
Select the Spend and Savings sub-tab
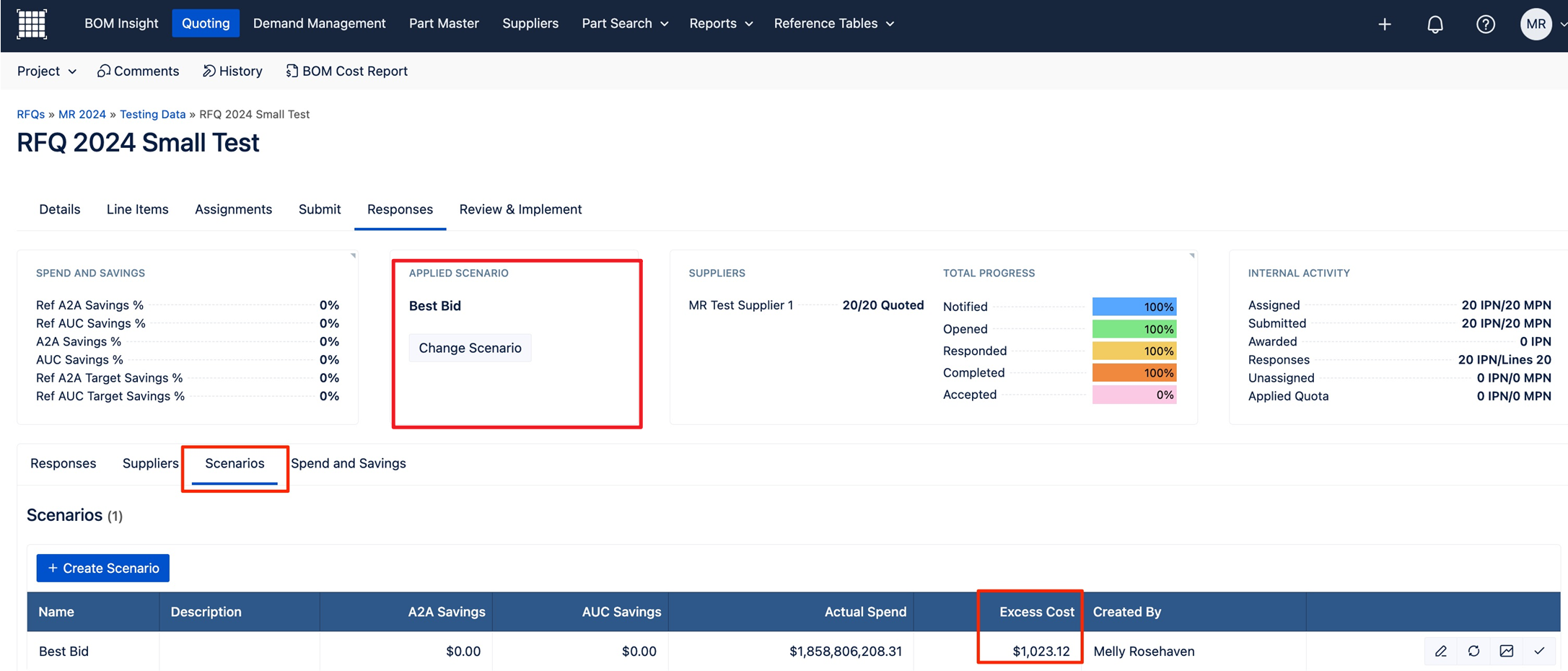pyautogui.click(x=349, y=463)
